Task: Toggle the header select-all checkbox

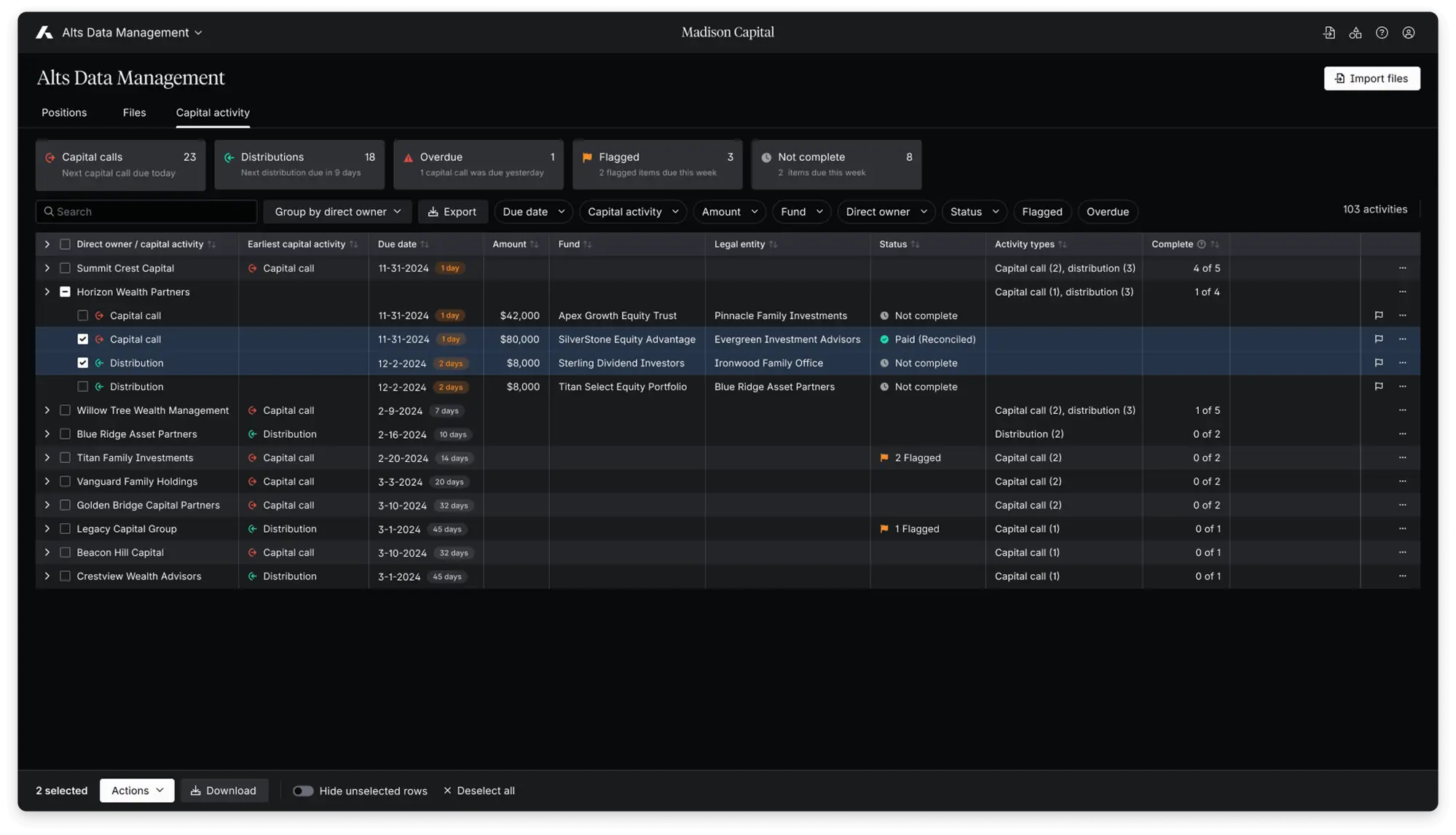Action: coord(65,245)
